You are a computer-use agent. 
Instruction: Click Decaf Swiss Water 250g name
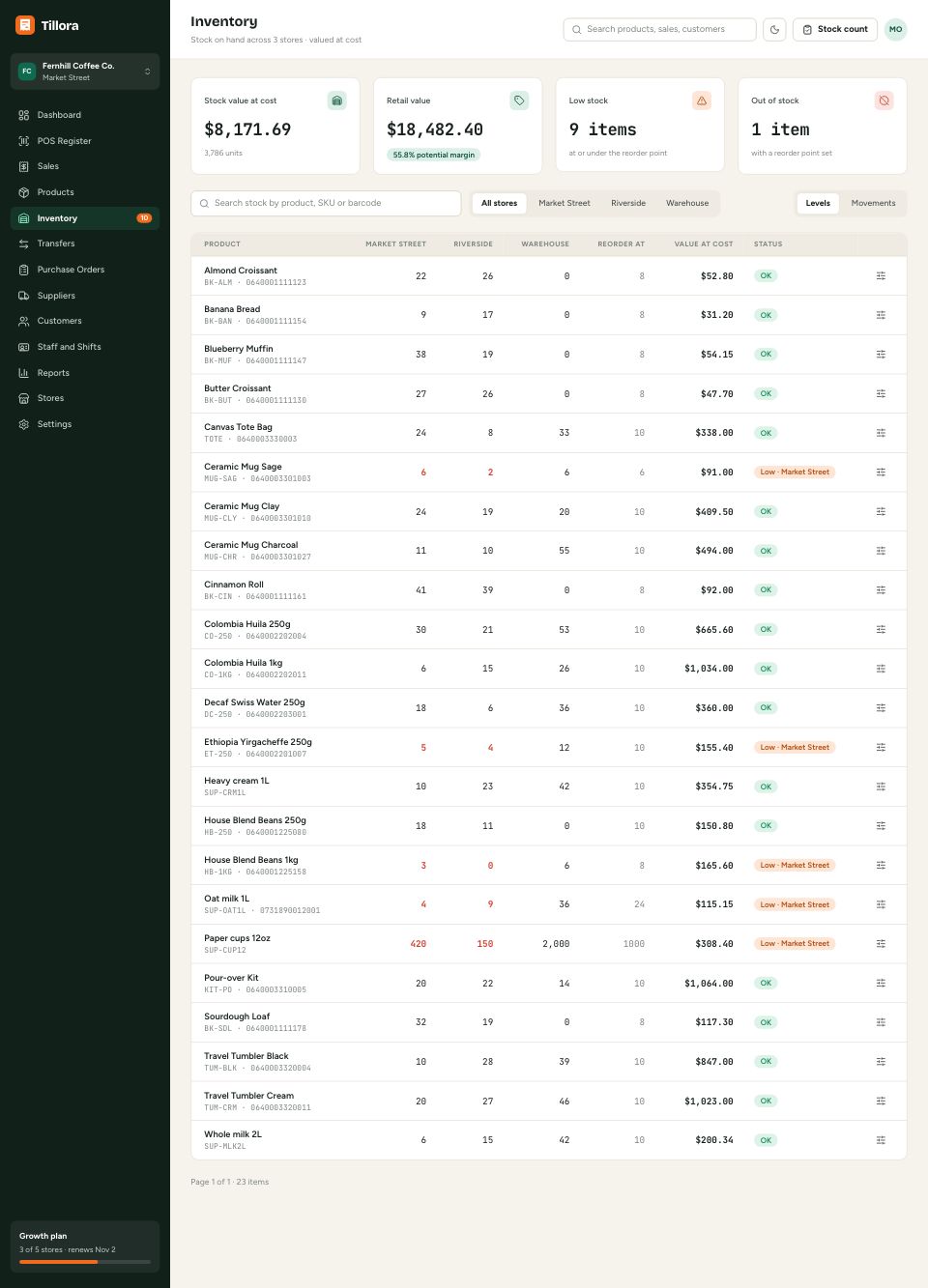pos(254,702)
